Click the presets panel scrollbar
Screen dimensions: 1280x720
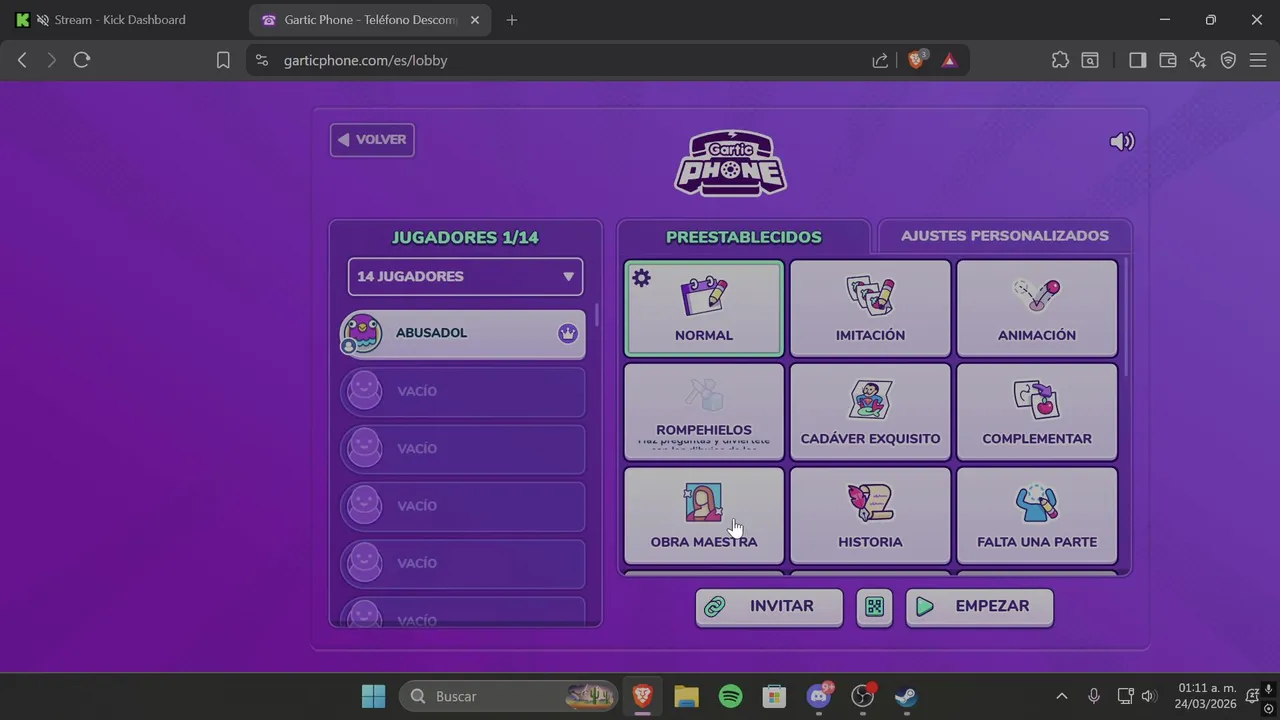pyautogui.click(x=1126, y=316)
